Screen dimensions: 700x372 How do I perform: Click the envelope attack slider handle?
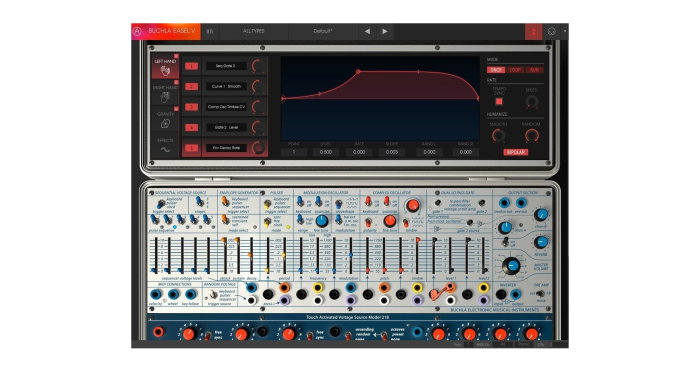[224, 240]
